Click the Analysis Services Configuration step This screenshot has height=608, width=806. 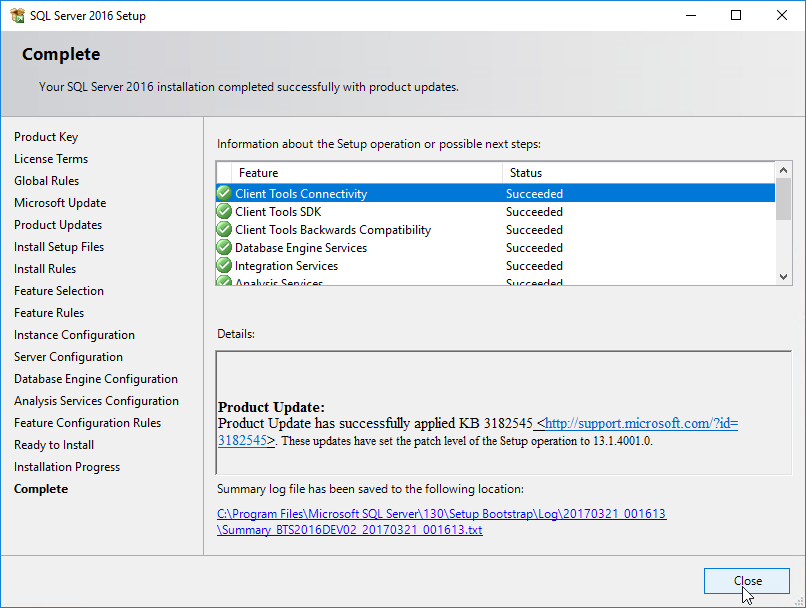[x=97, y=401]
